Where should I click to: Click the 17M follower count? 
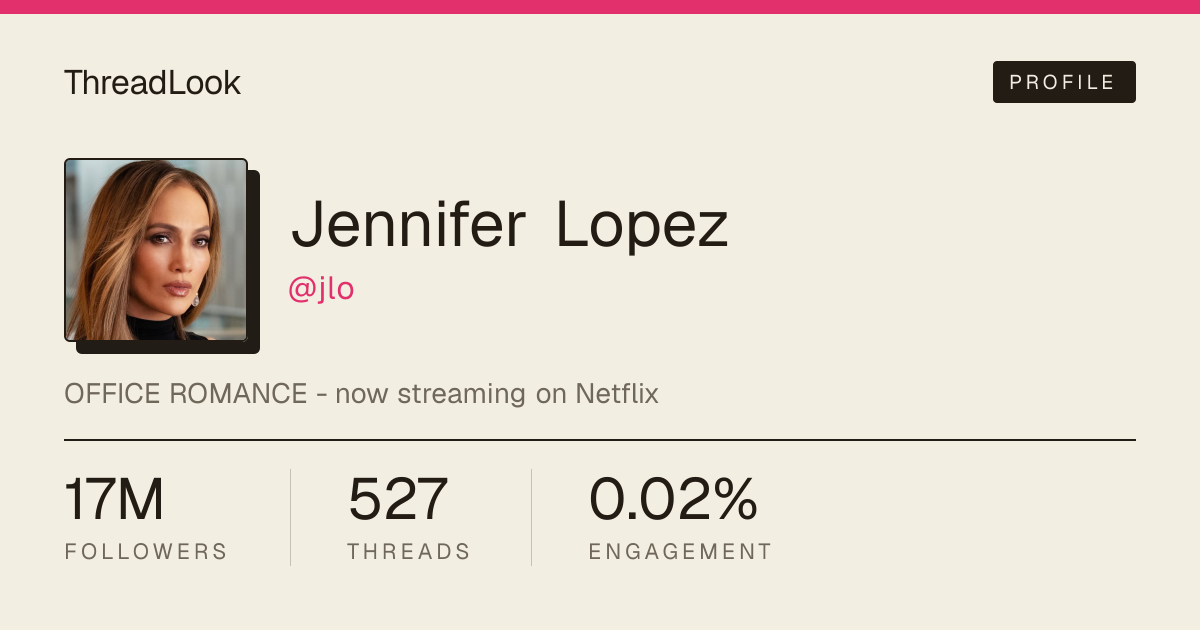(x=114, y=500)
